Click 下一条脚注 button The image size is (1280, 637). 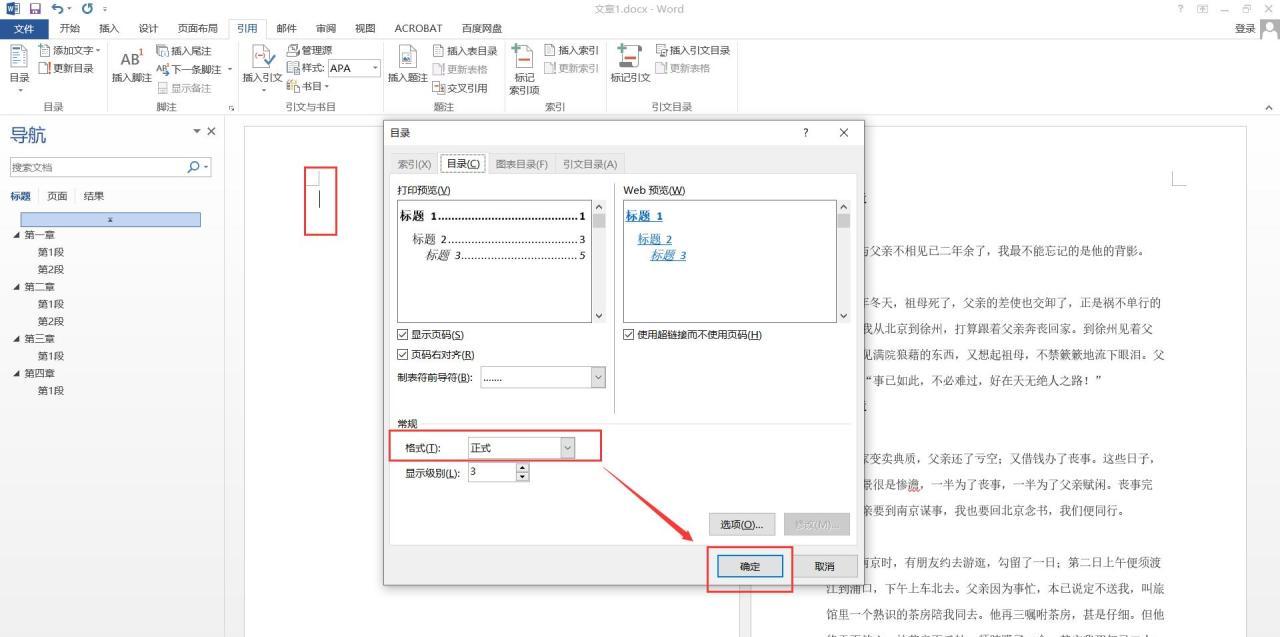coord(189,69)
